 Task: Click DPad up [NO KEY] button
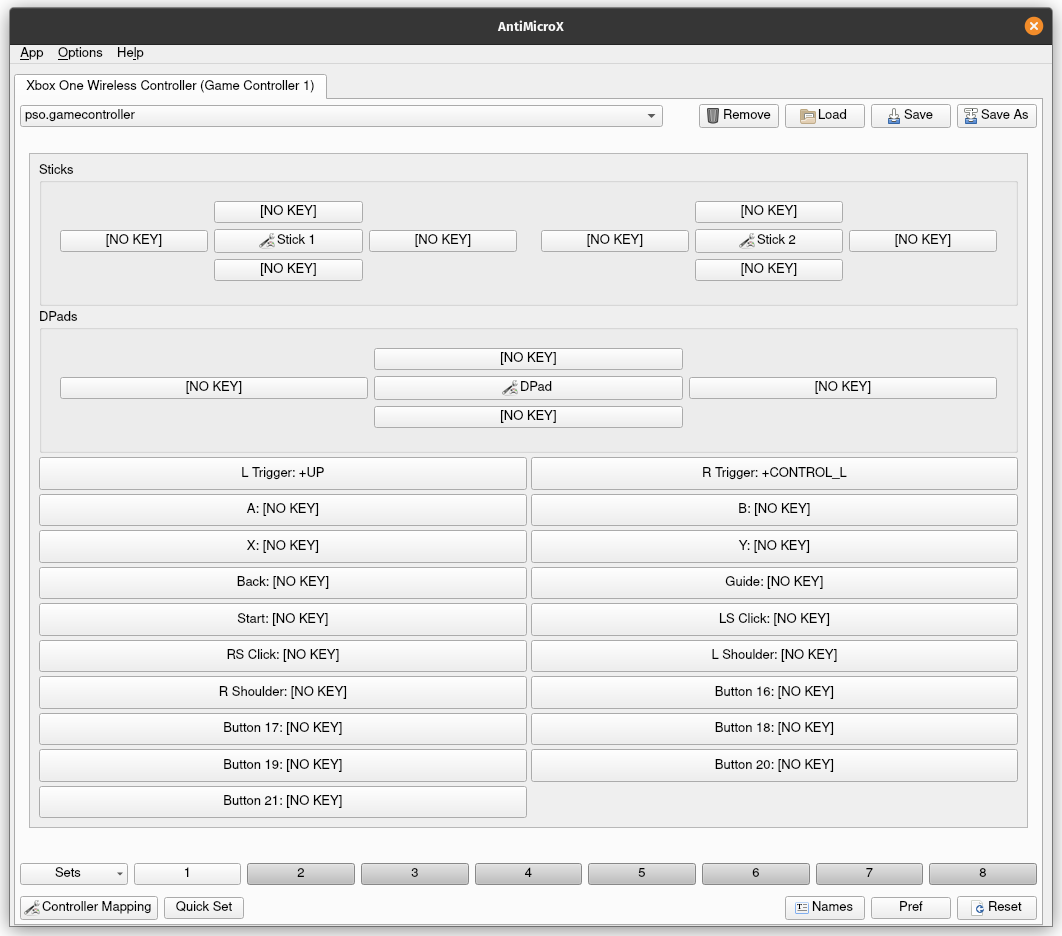coord(528,358)
